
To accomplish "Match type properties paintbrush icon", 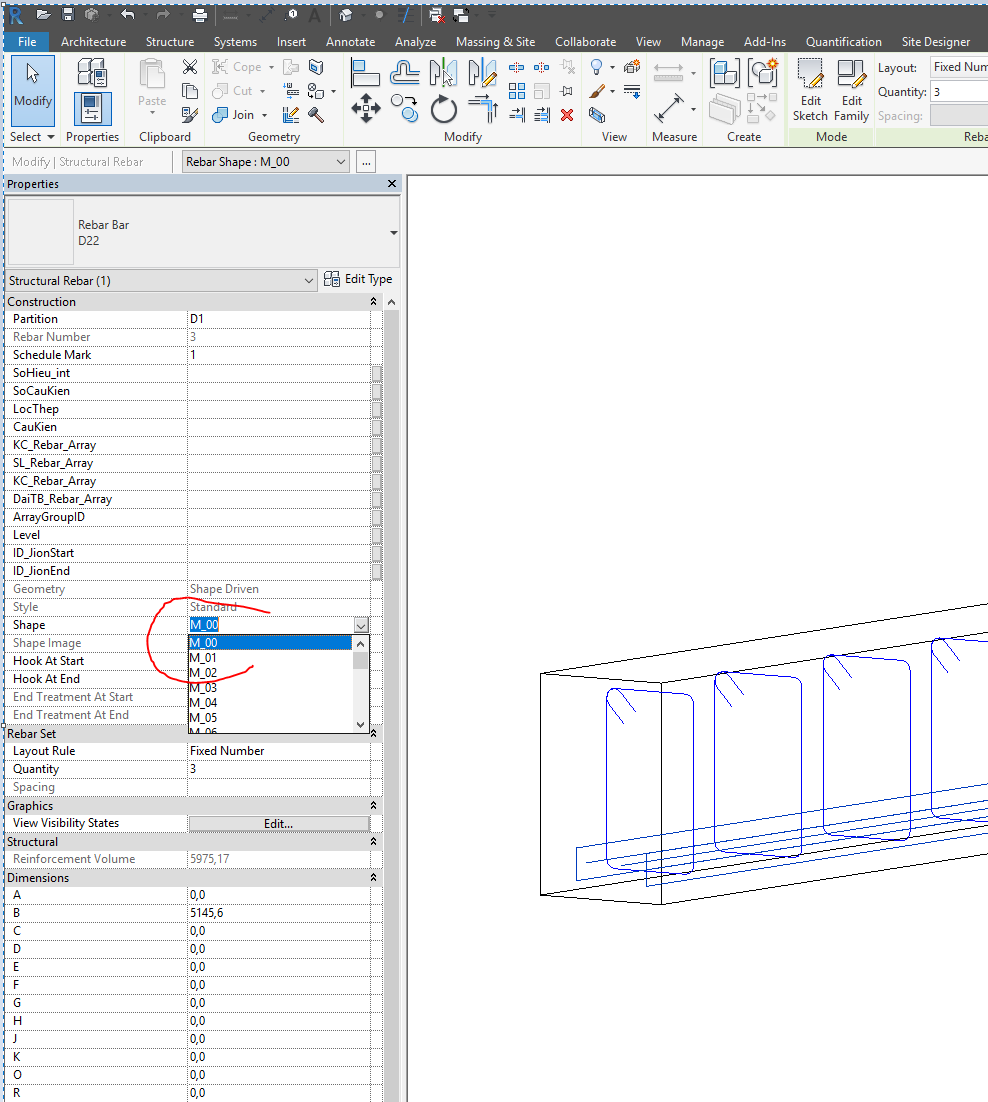I will [x=190, y=115].
